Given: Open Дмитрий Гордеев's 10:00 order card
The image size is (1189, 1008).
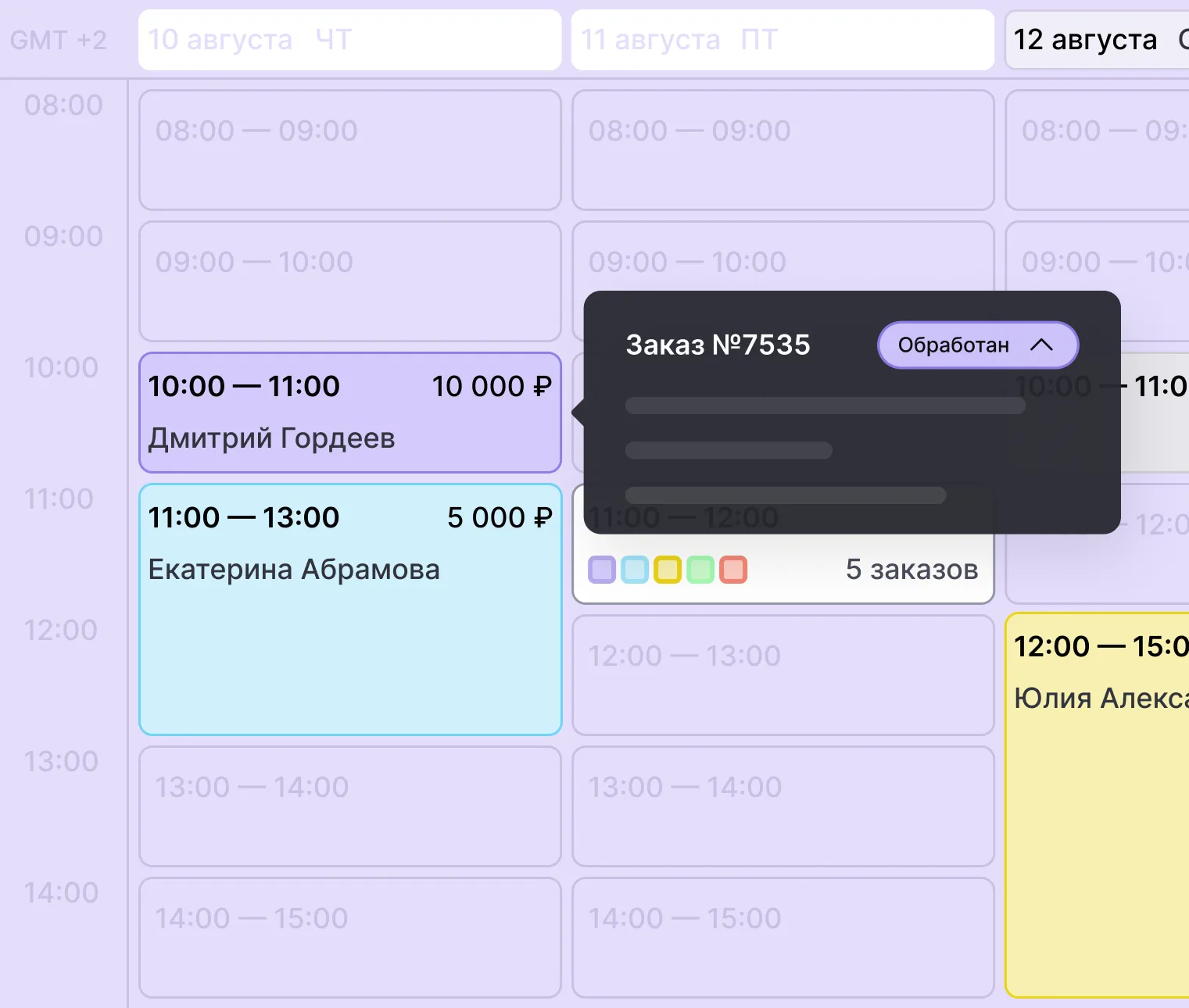Looking at the screenshot, I should pos(350,413).
